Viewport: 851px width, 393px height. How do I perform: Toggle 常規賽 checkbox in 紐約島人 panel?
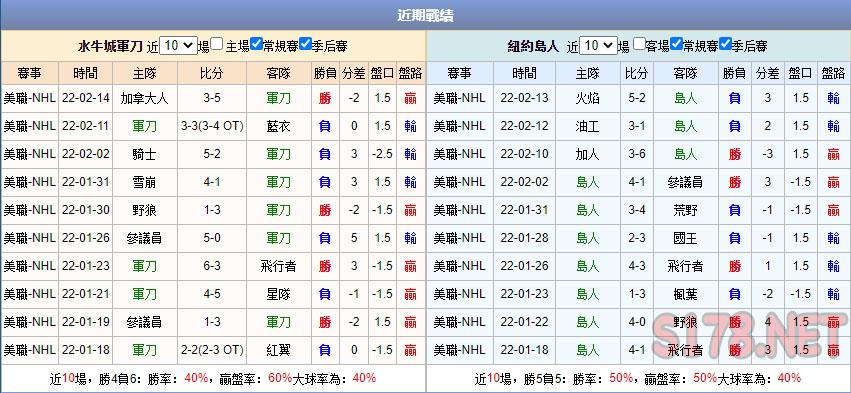click(x=676, y=44)
